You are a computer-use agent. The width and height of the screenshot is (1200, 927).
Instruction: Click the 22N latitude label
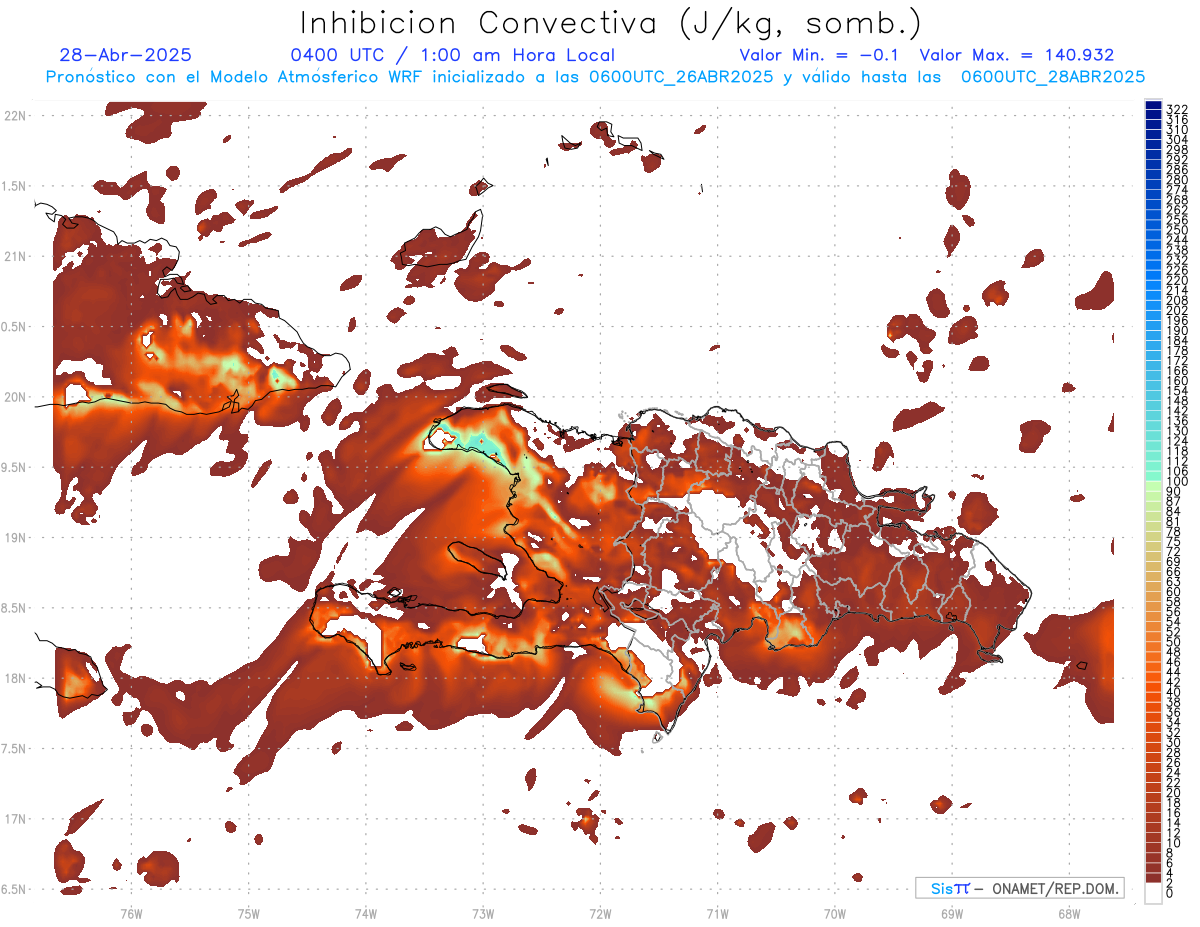point(15,116)
